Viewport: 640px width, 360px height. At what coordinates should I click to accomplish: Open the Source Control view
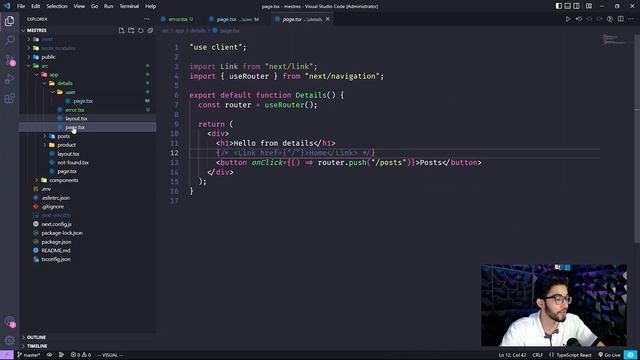click(9, 60)
